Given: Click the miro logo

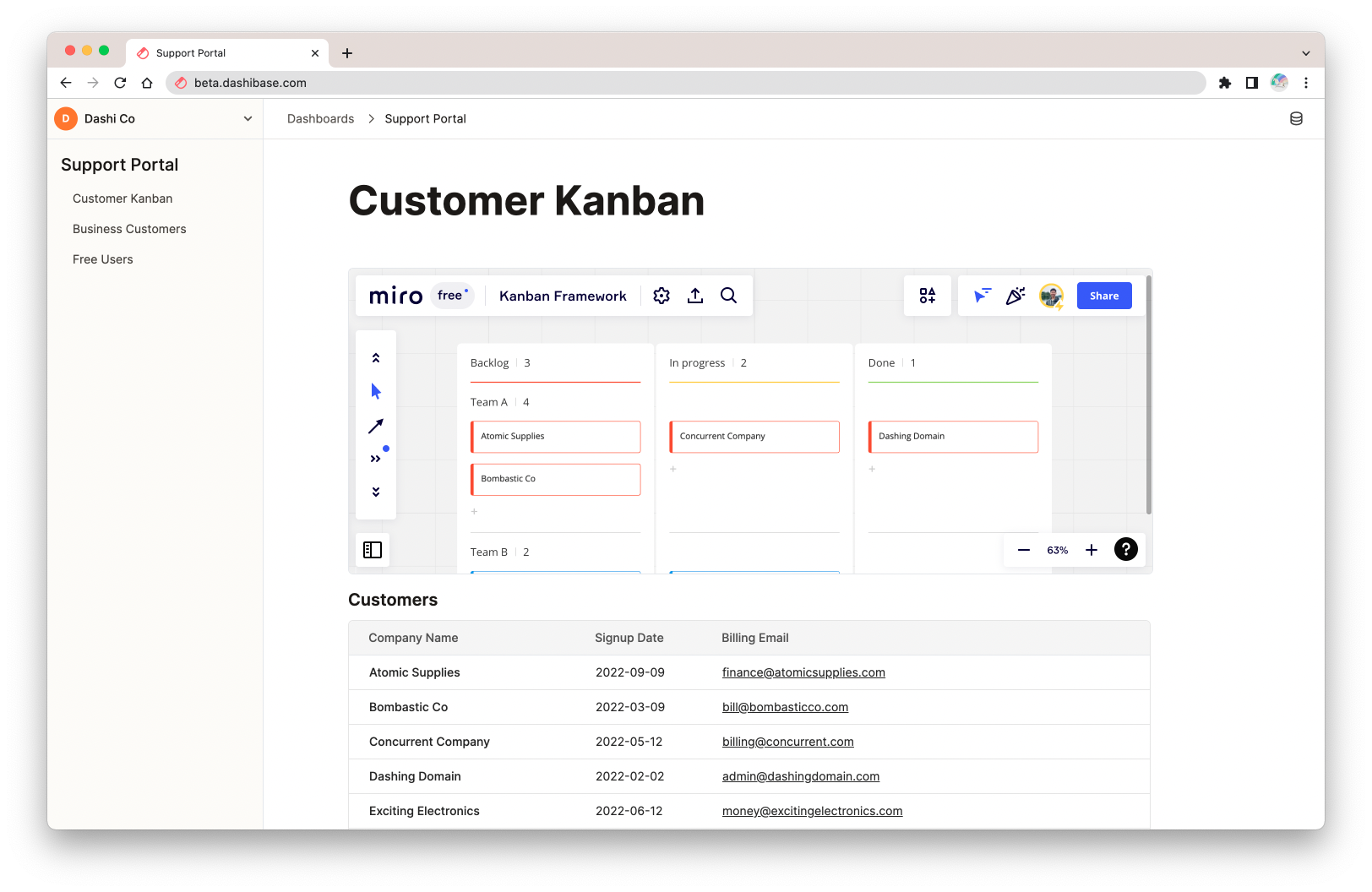Looking at the screenshot, I should click(395, 296).
